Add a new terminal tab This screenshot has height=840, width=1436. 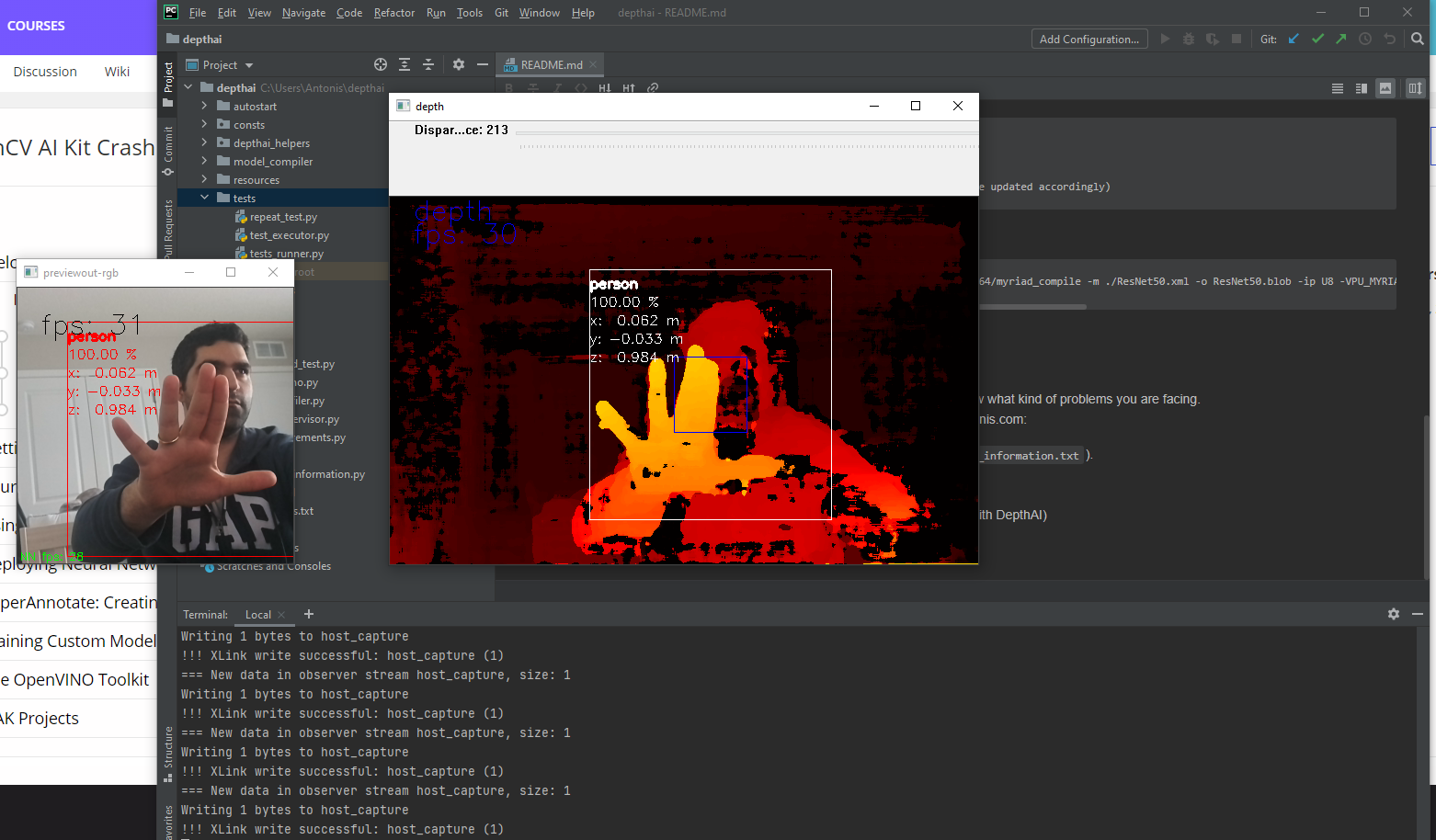[309, 614]
